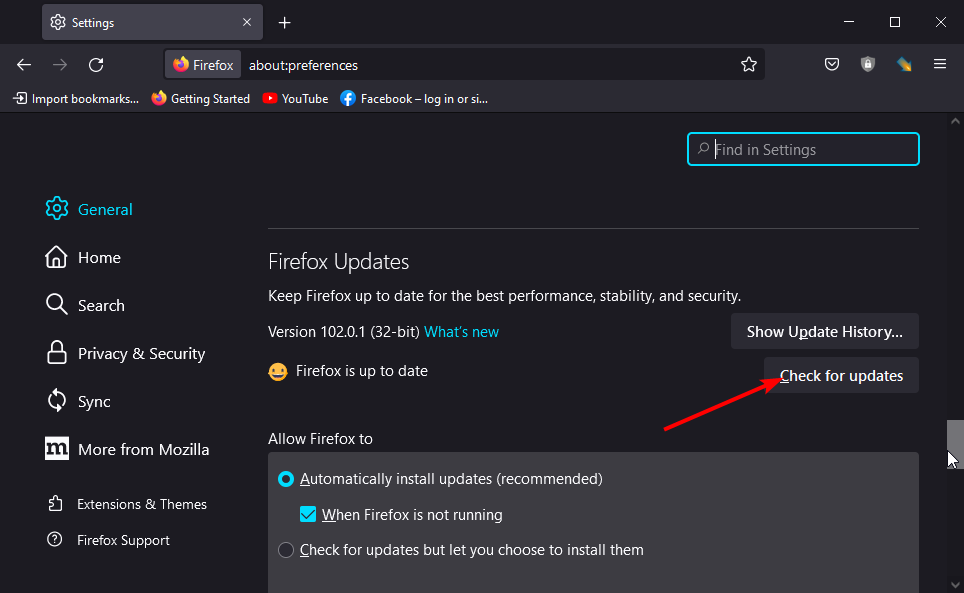Open Import bookmarks bookmark item
The image size is (964, 593).
click(76, 98)
